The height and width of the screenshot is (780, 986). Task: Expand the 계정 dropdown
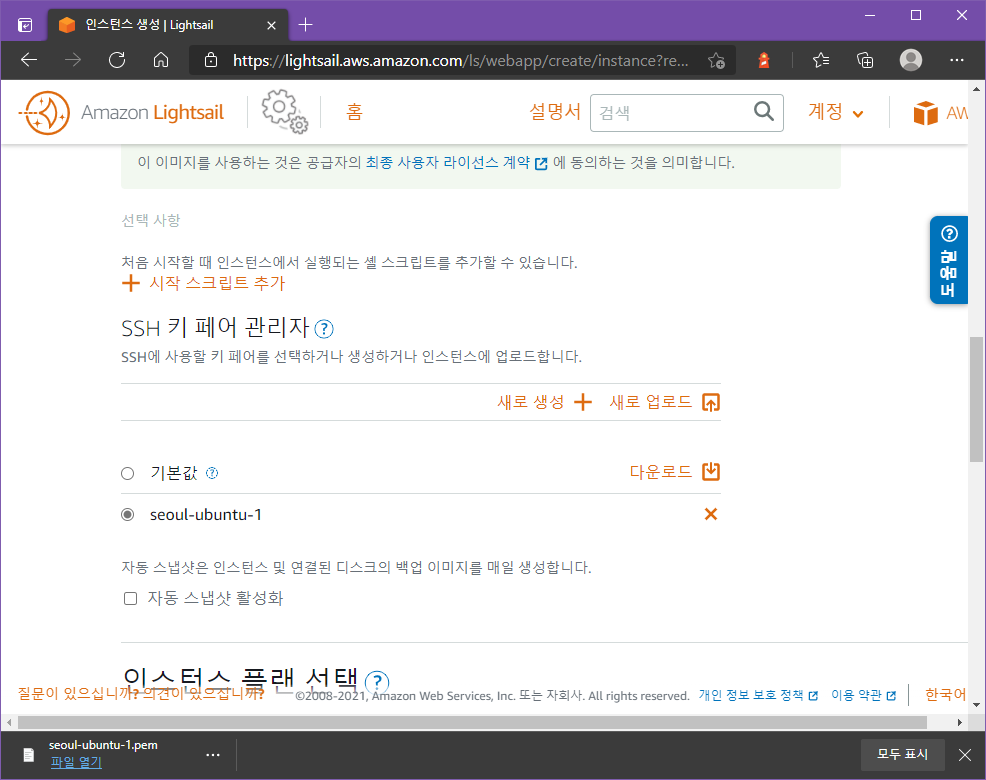click(x=836, y=112)
